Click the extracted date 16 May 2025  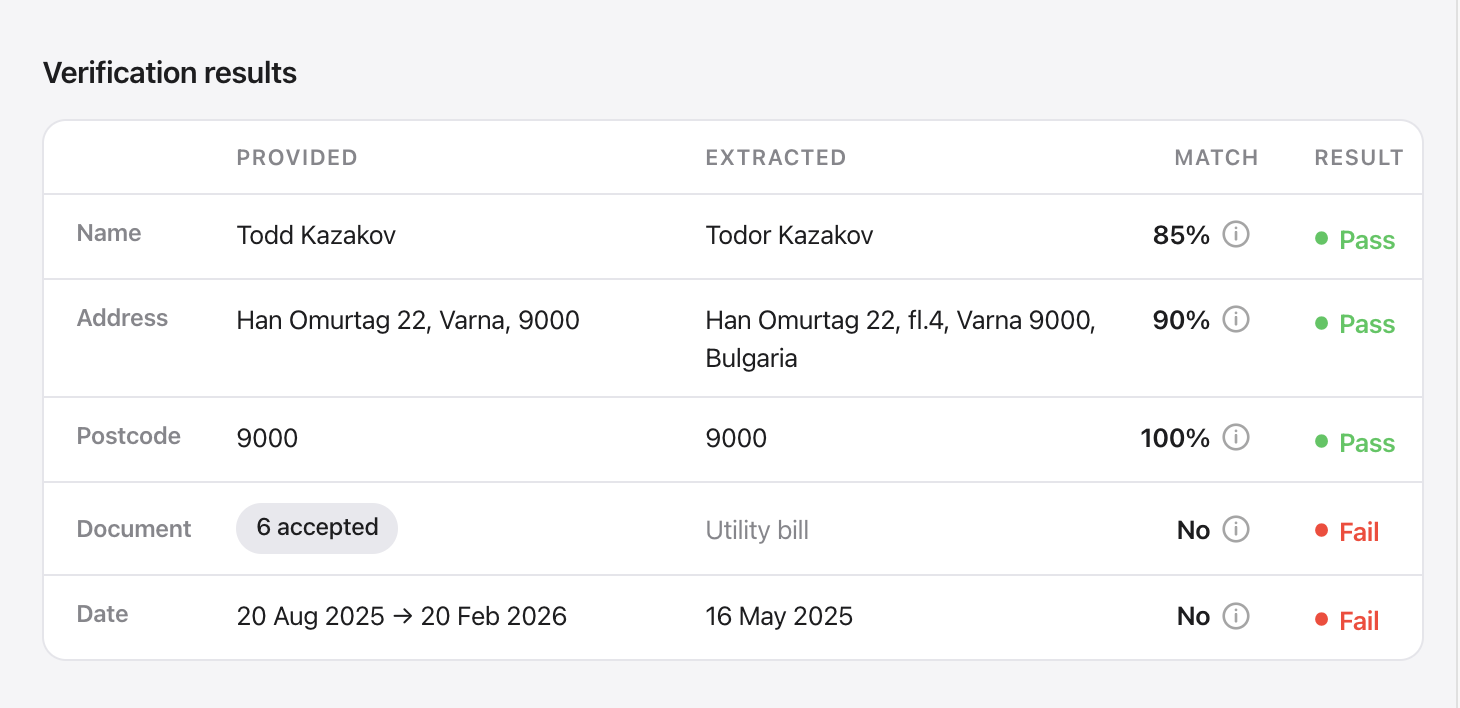pyautogui.click(x=779, y=616)
